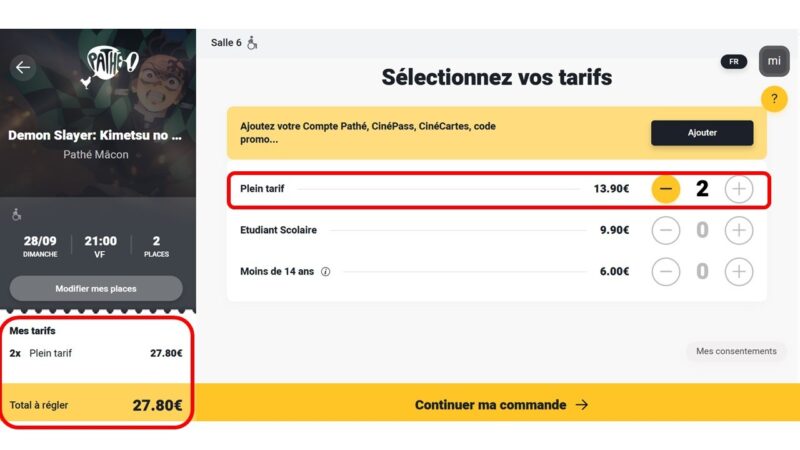Screen dimensions: 800x450
Task: Increase the Plein tarif ticket count
Action: tap(738, 189)
